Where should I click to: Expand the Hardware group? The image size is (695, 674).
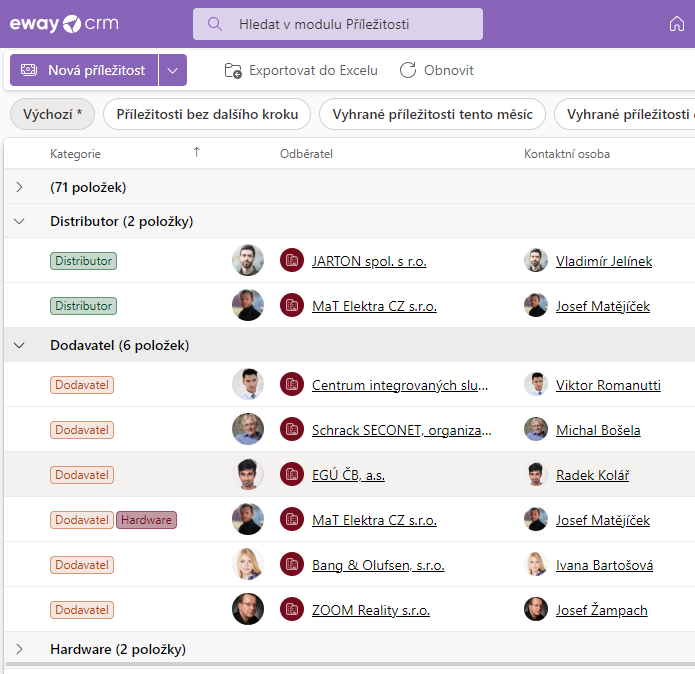click(x=19, y=649)
